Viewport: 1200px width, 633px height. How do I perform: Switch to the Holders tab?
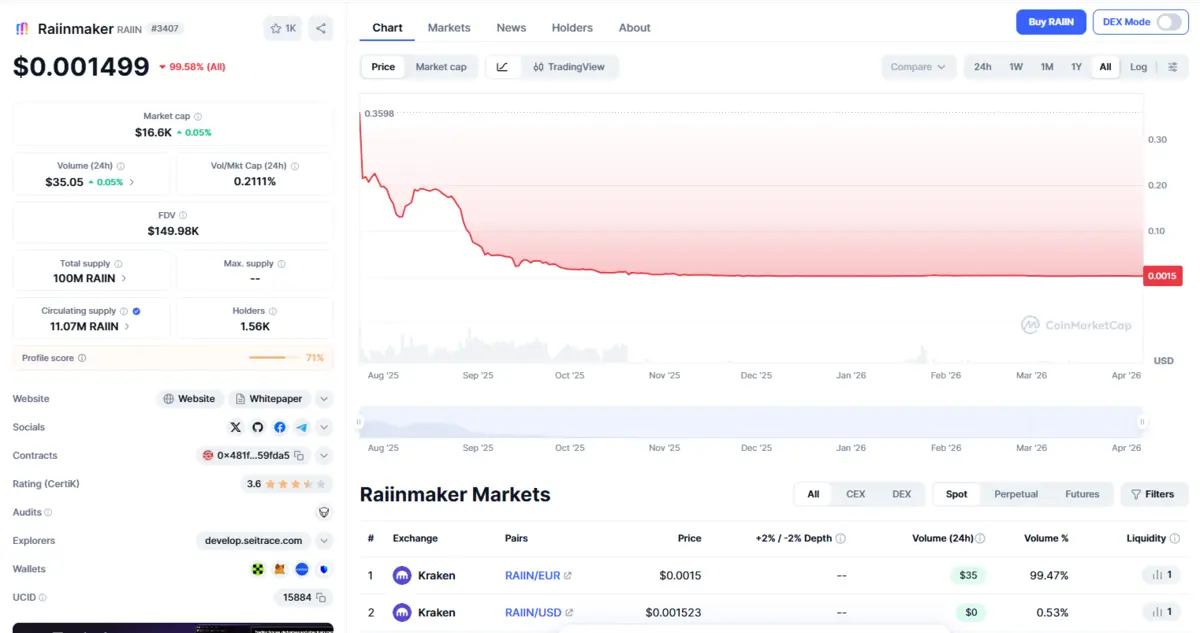coord(572,28)
